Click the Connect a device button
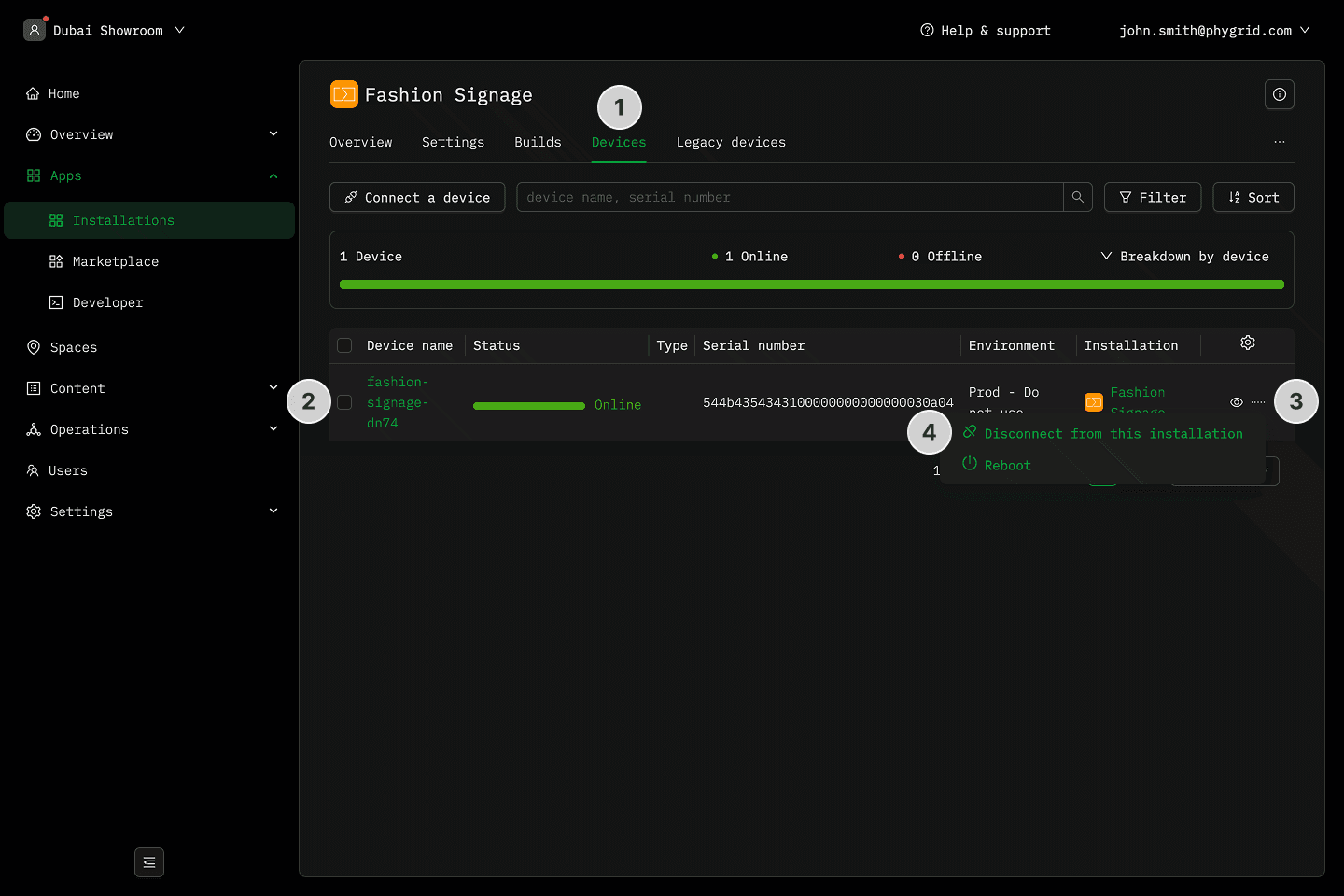Screen dimensions: 1344x896 click(x=417, y=197)
